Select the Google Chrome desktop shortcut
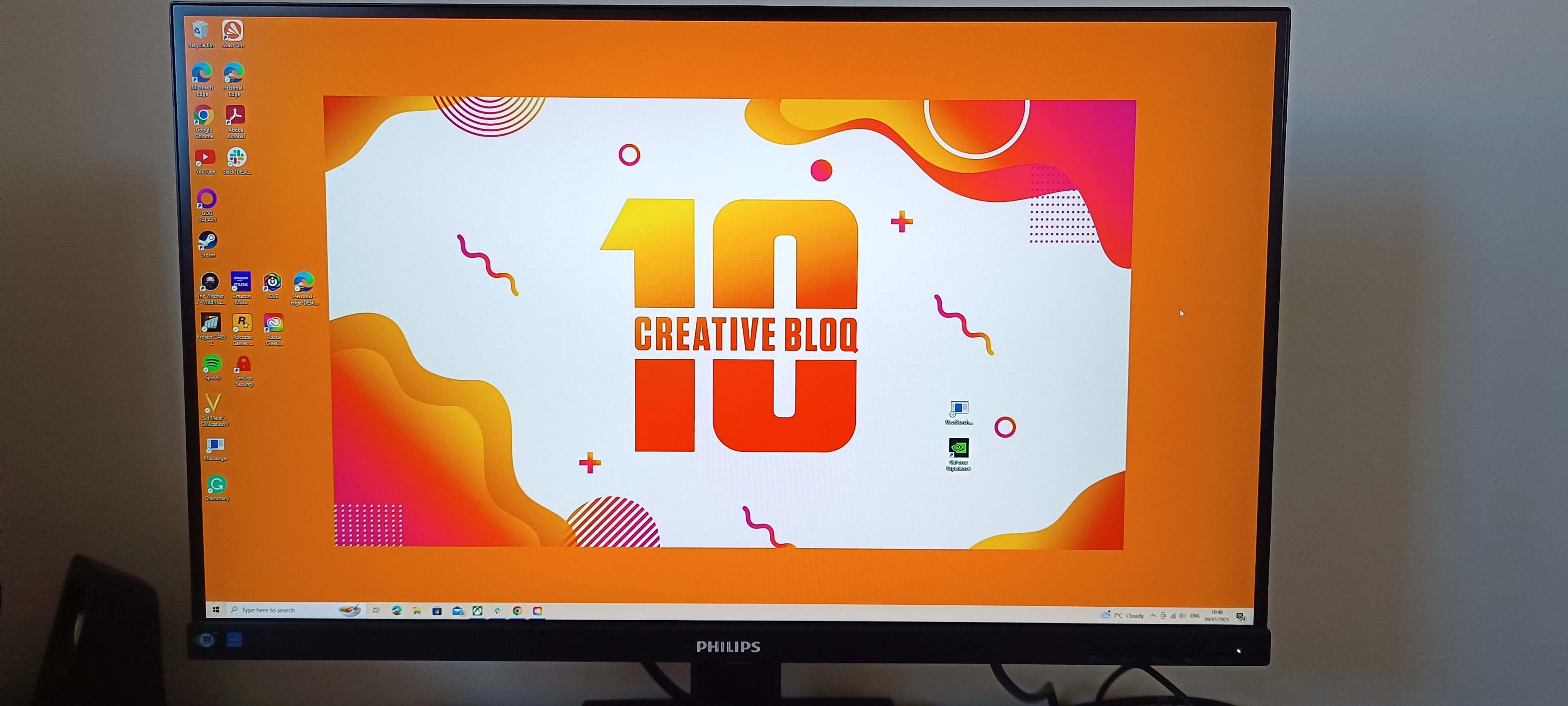 [204, 122]
